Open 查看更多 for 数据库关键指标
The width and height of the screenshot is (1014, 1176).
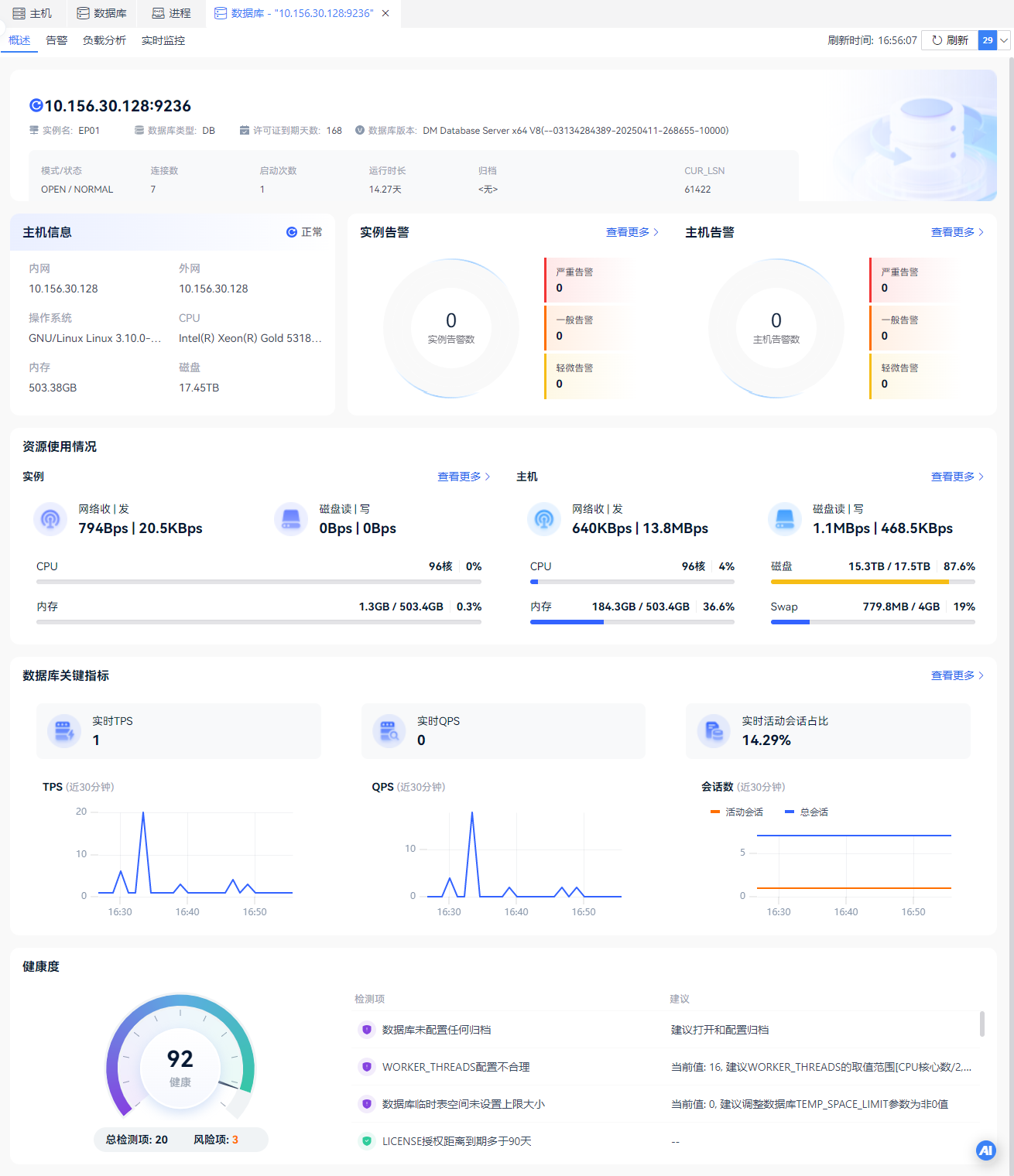[x=957, y=675]
